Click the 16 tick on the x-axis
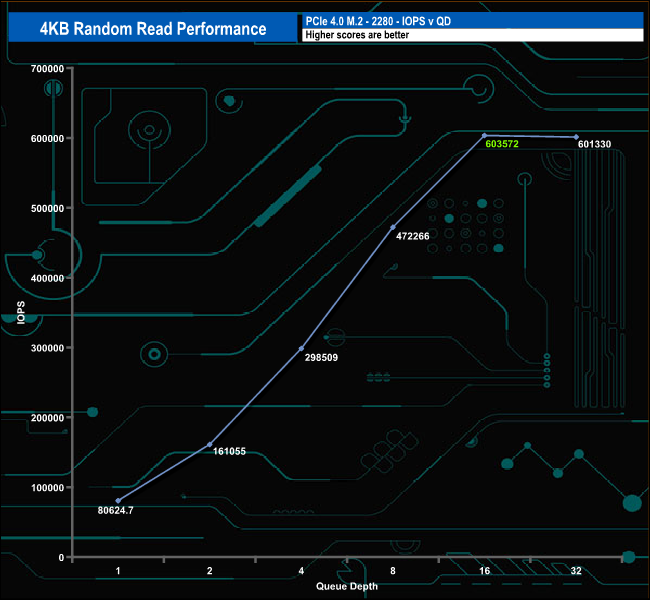The width and height of the screenshot is (650, 600). pyautogui.click(x=484, y=571)
